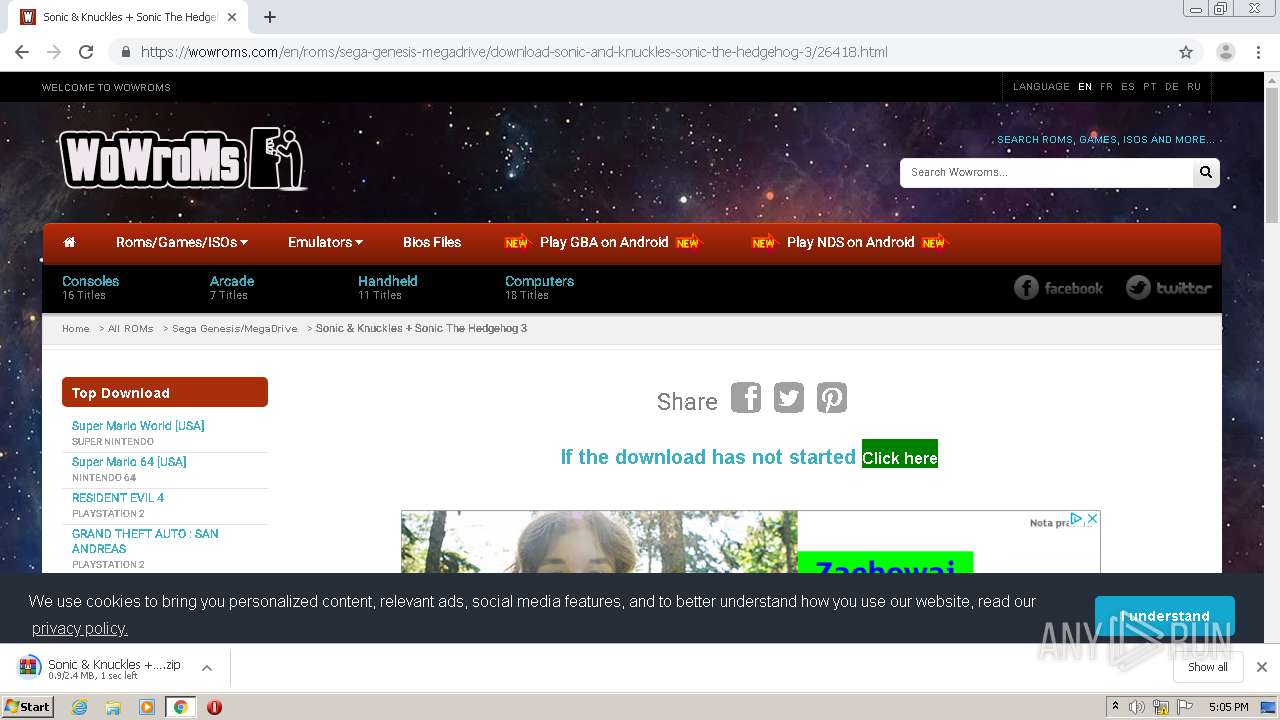Image resolution: width=1280 pixels, height=720 pixels.
Task: Launch Internet Explorer from the taskbar
Action: 79,707
